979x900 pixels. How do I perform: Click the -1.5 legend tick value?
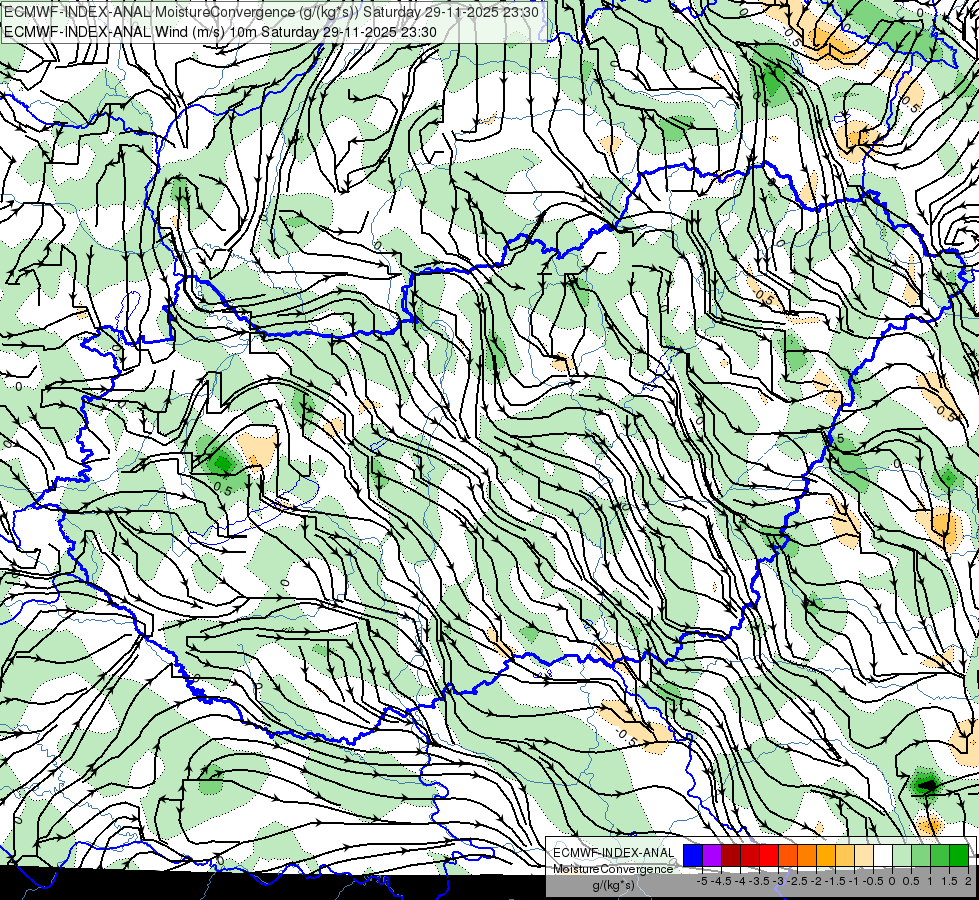[835, 881]
